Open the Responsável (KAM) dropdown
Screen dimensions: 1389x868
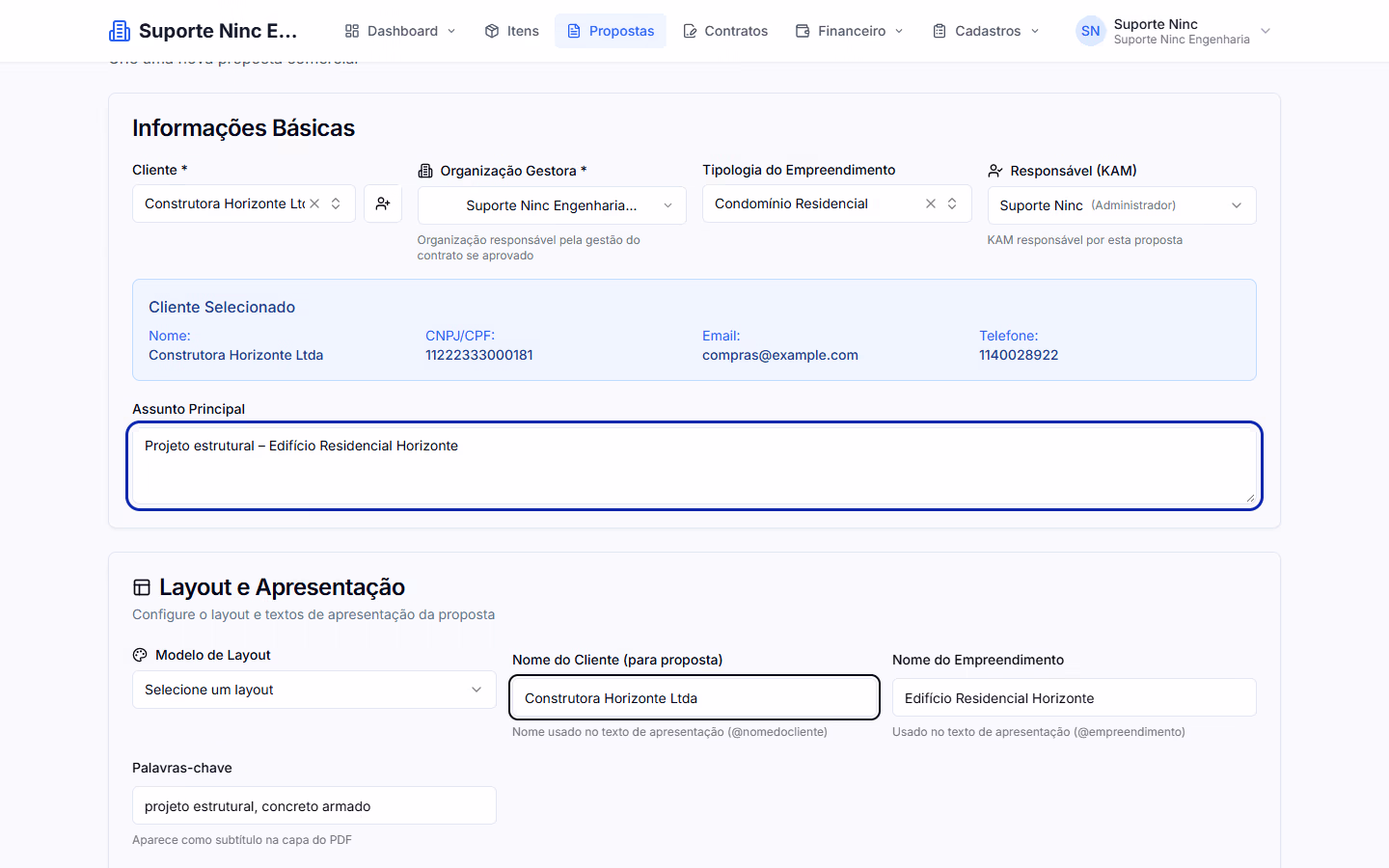(1122, 205)
